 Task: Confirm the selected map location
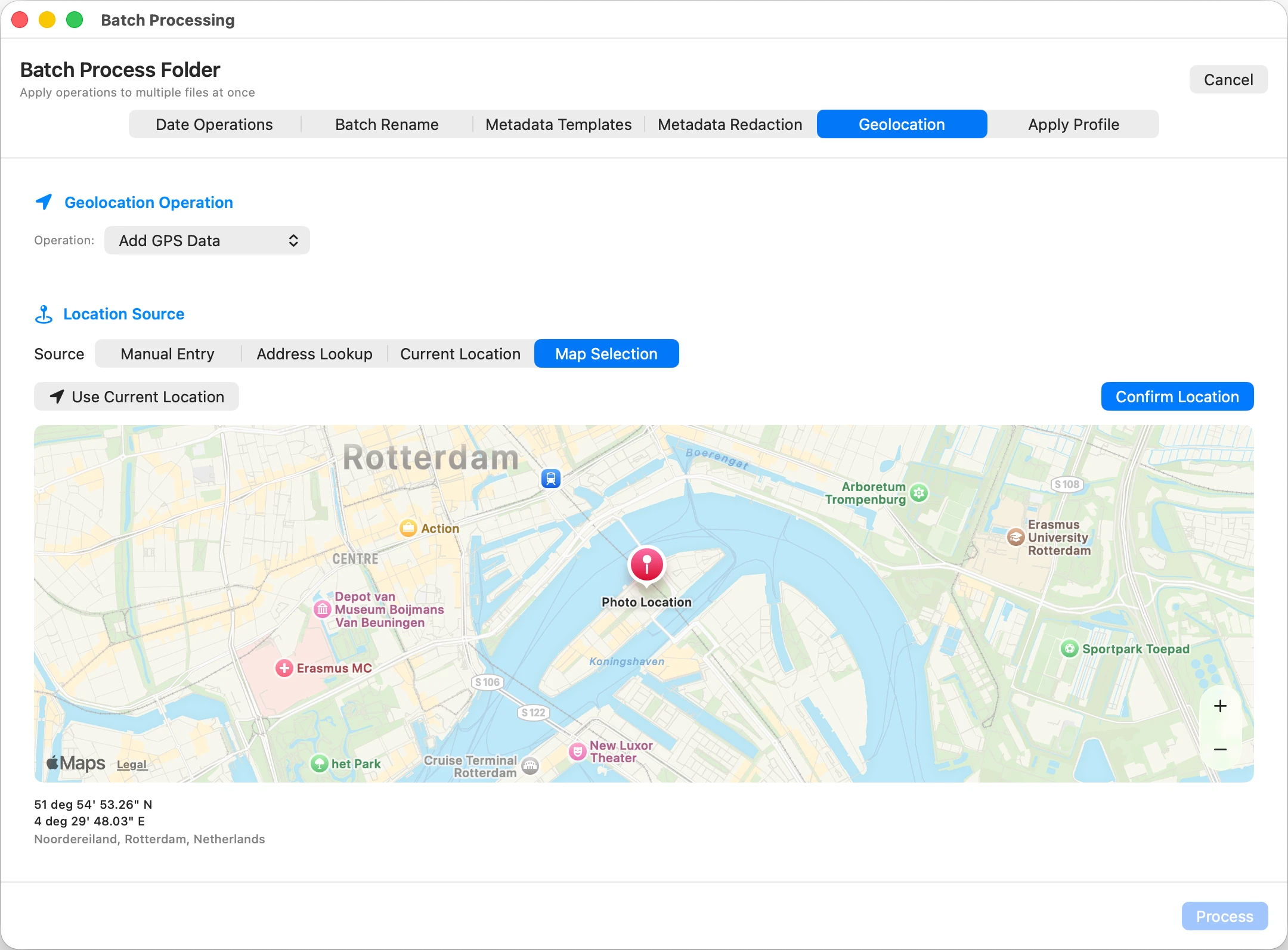point(1177,397)
